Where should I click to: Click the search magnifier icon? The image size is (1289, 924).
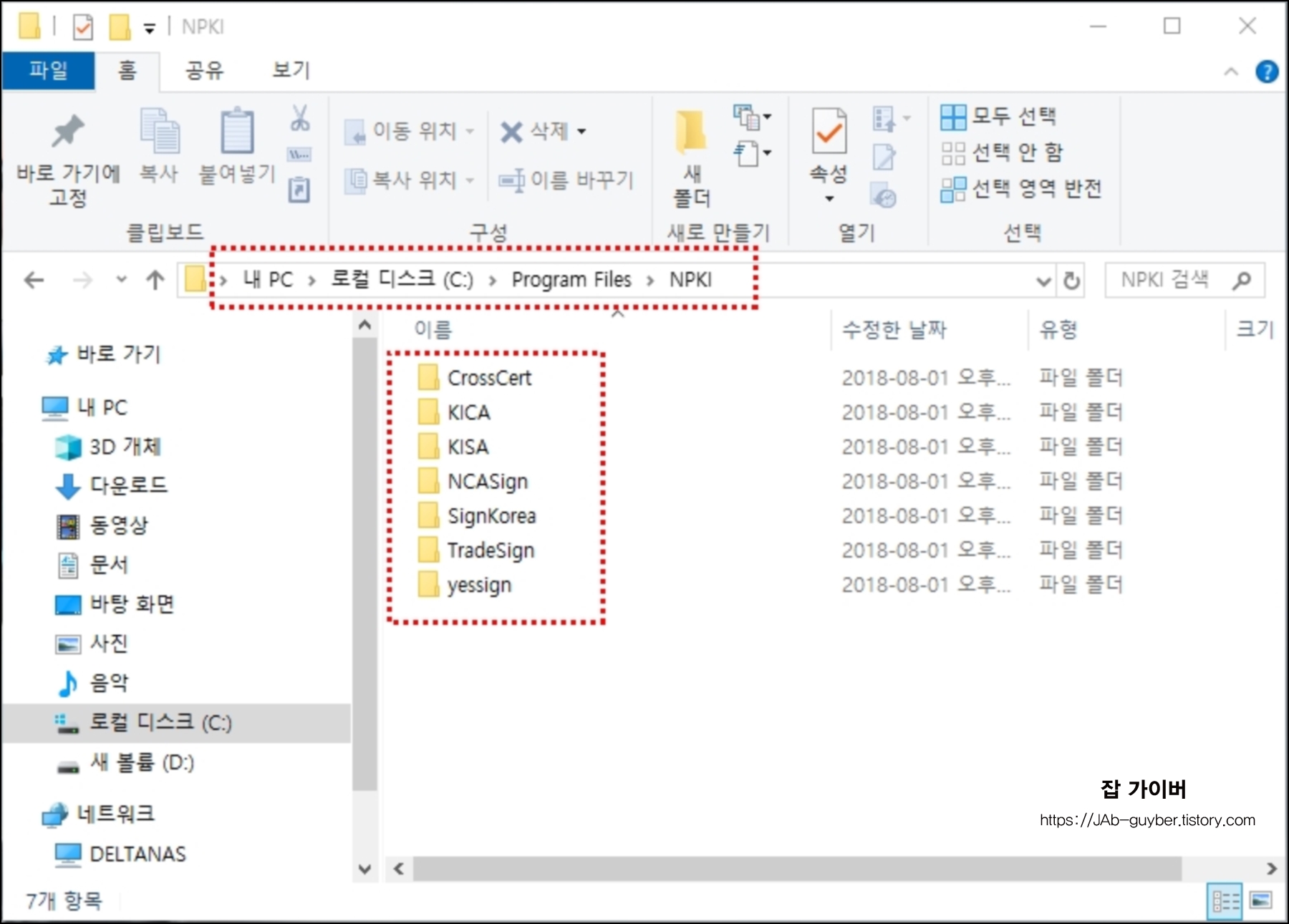[1242, 280]
